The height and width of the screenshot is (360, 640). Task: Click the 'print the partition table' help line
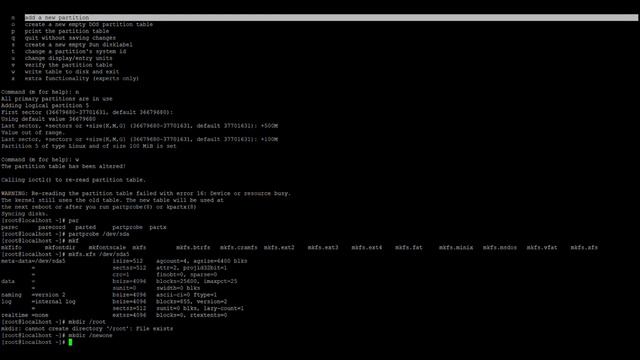pos(67,31)
